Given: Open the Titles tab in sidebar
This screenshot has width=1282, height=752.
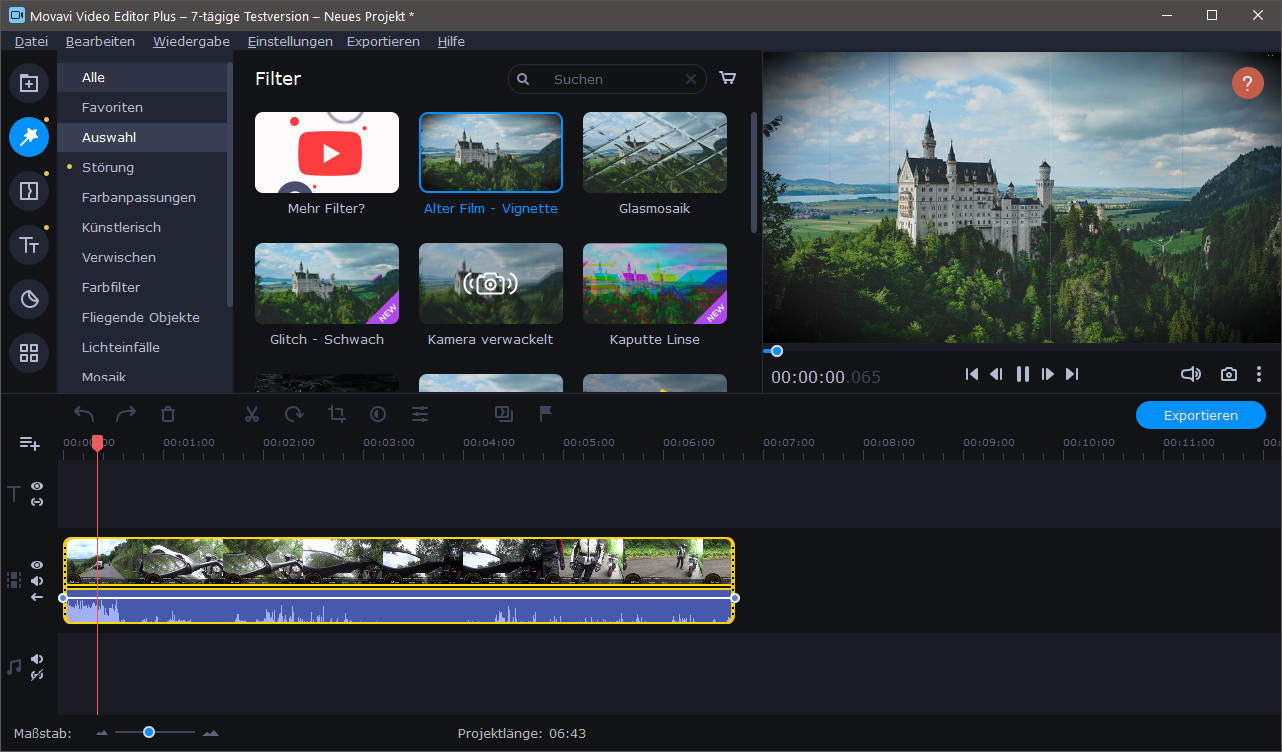Looking at the screenshot, I should click(29, 244).
